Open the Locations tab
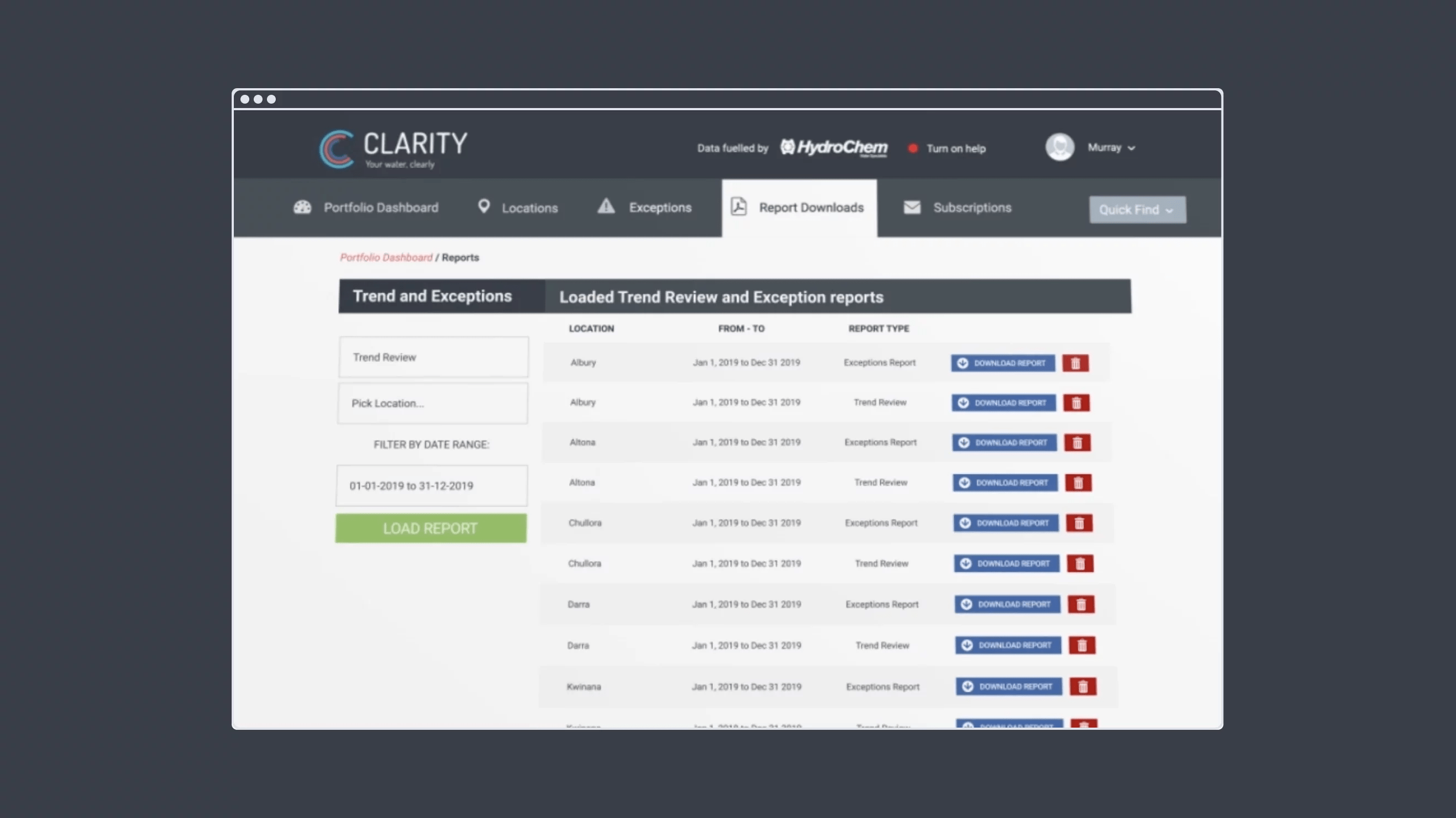The height and width of the screenshot is (818, 1456). pyautogui.click(x=517, y=207)
